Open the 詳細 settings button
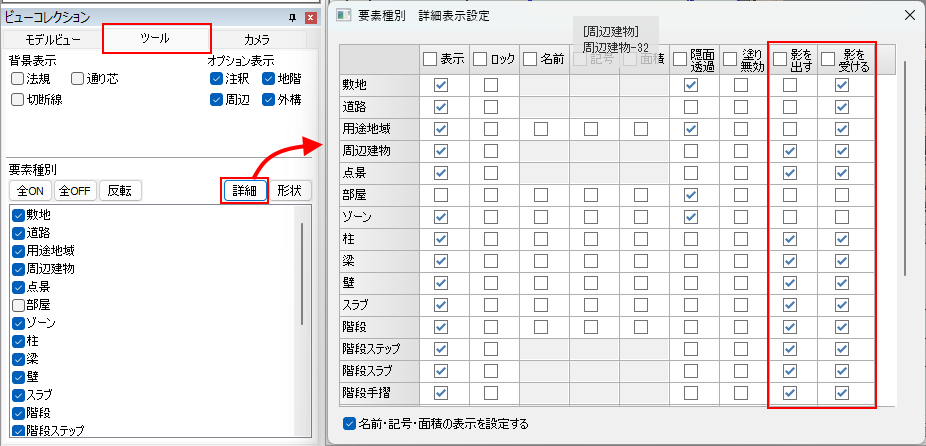This screenshot has height=446, width=926. tap(245, 190)
